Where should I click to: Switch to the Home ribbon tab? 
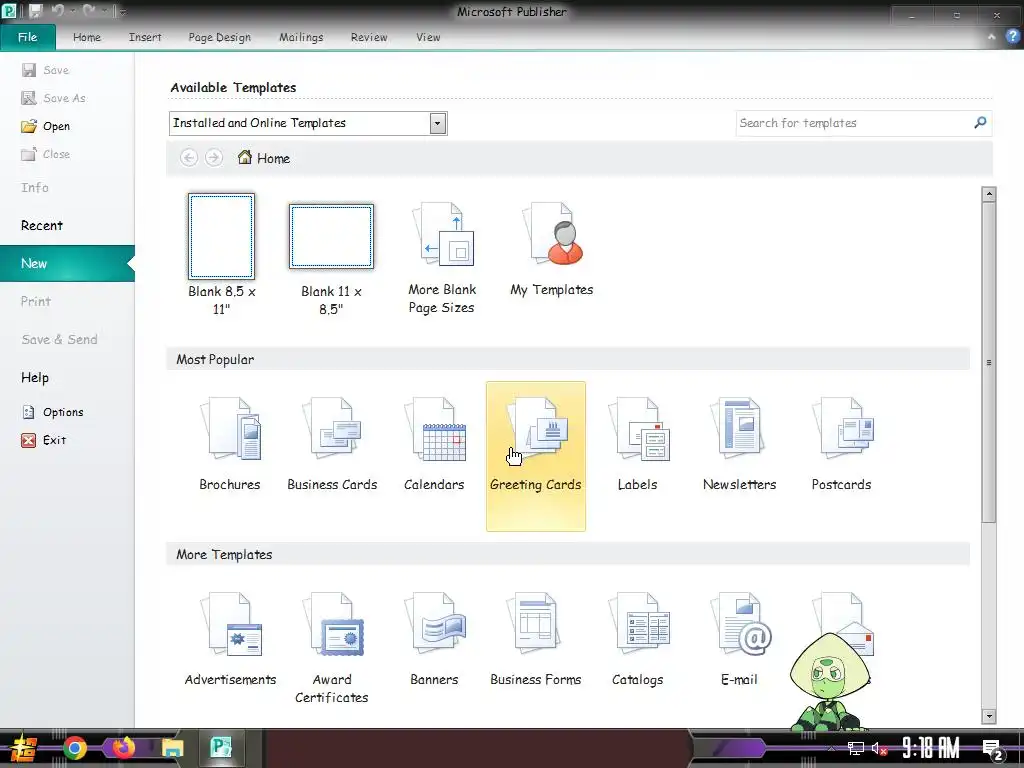pyautogui.click(x=87, y=37)
